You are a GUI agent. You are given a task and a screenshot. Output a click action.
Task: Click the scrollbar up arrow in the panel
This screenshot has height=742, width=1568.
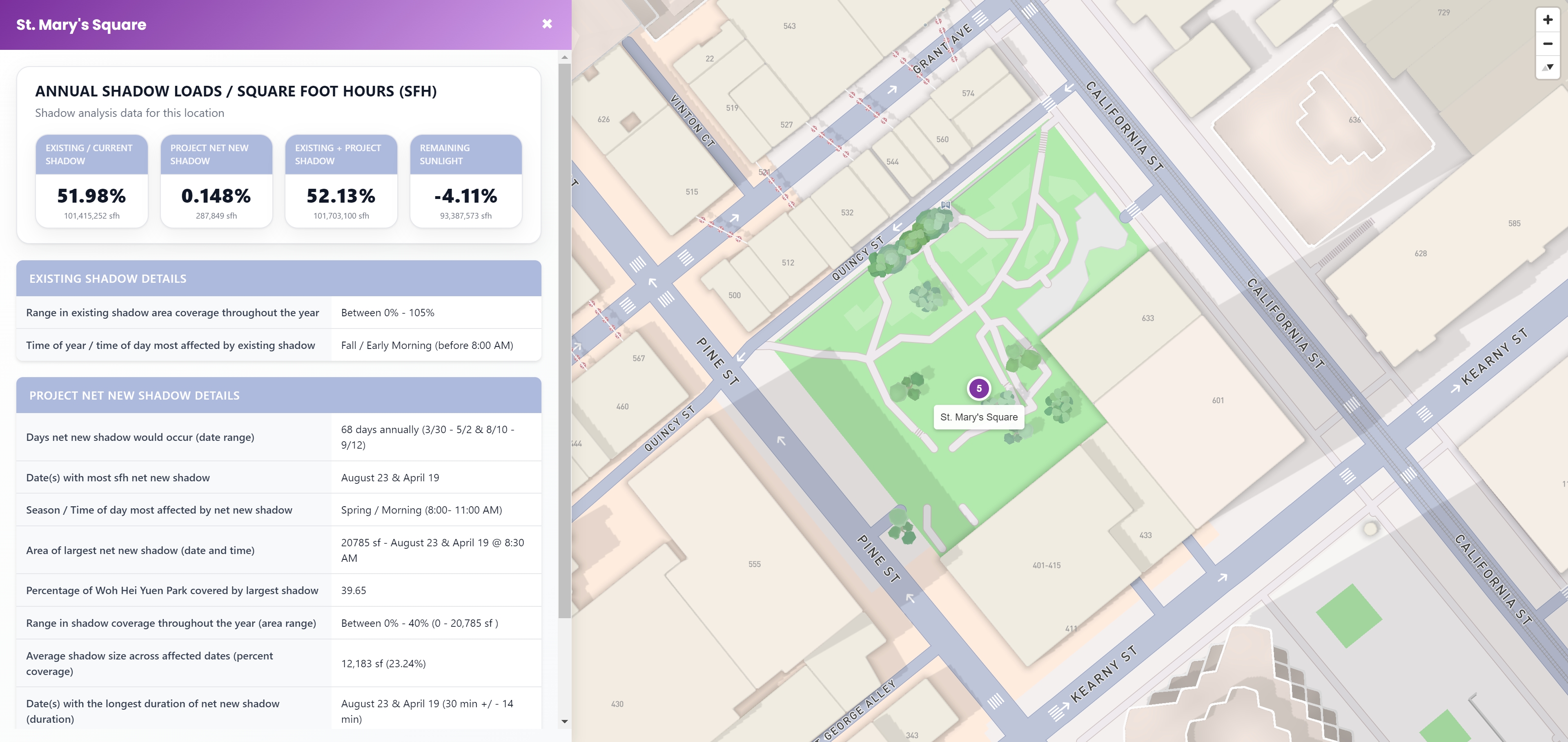click(x=564, y=57)
